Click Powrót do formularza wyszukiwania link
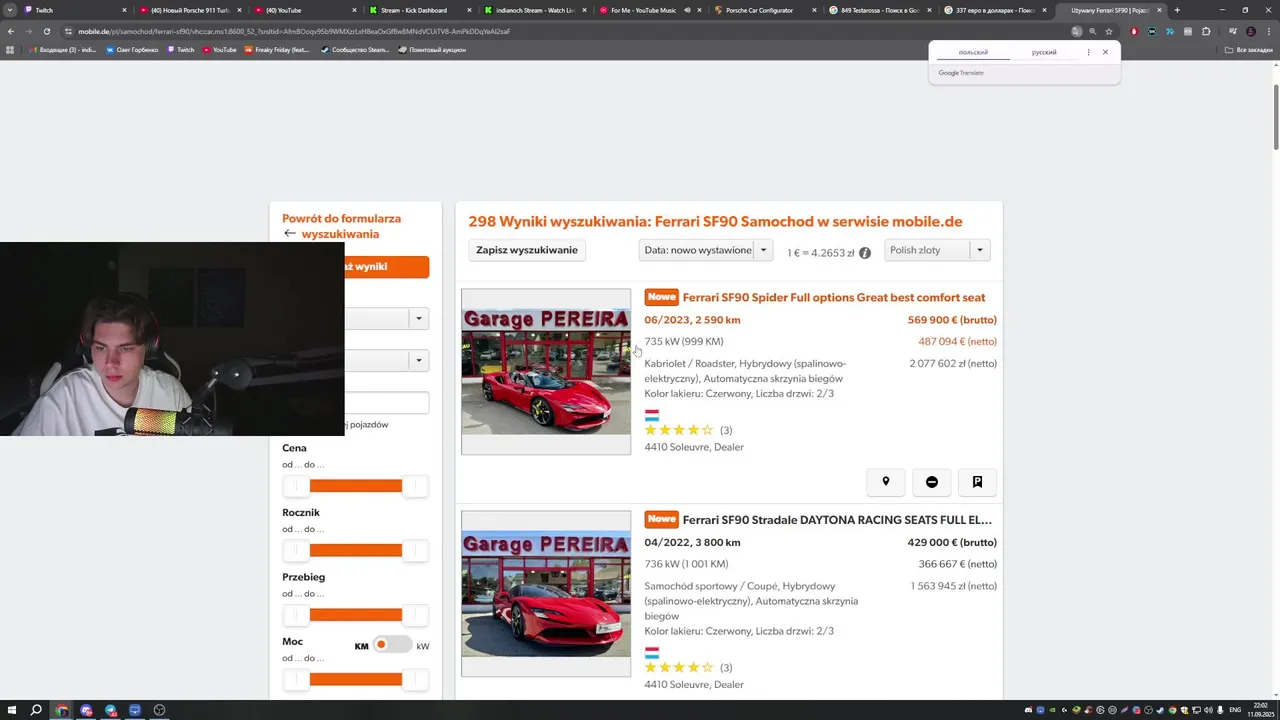 coord(341,226)
